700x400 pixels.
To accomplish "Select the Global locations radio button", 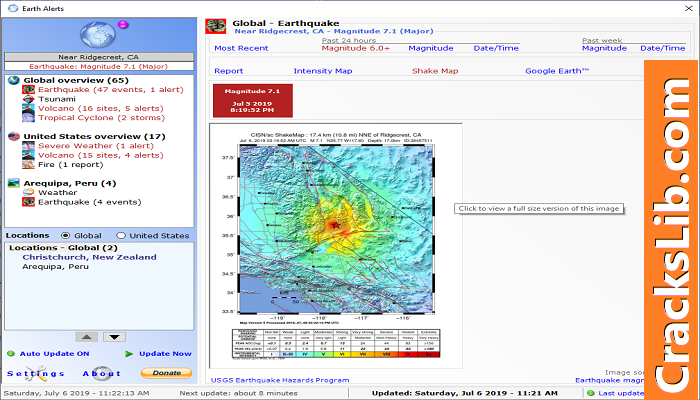I will click(65, 236).
